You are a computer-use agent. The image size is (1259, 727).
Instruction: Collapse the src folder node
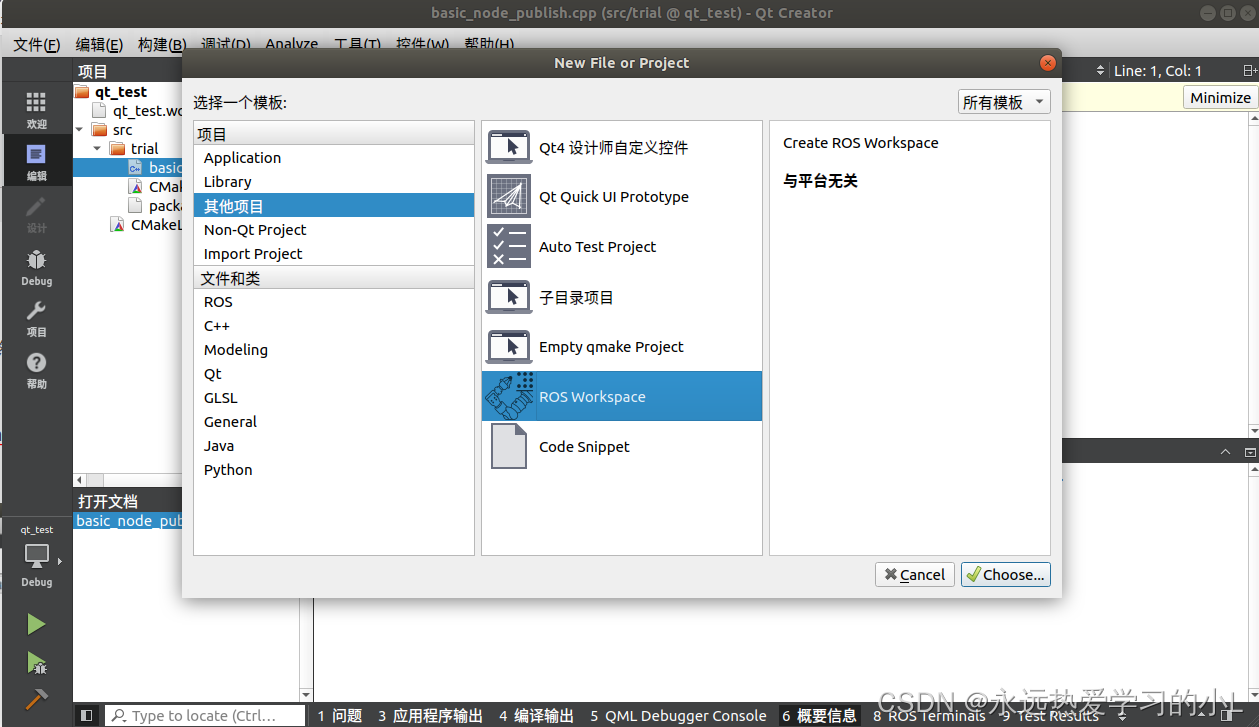click(81, 129)
